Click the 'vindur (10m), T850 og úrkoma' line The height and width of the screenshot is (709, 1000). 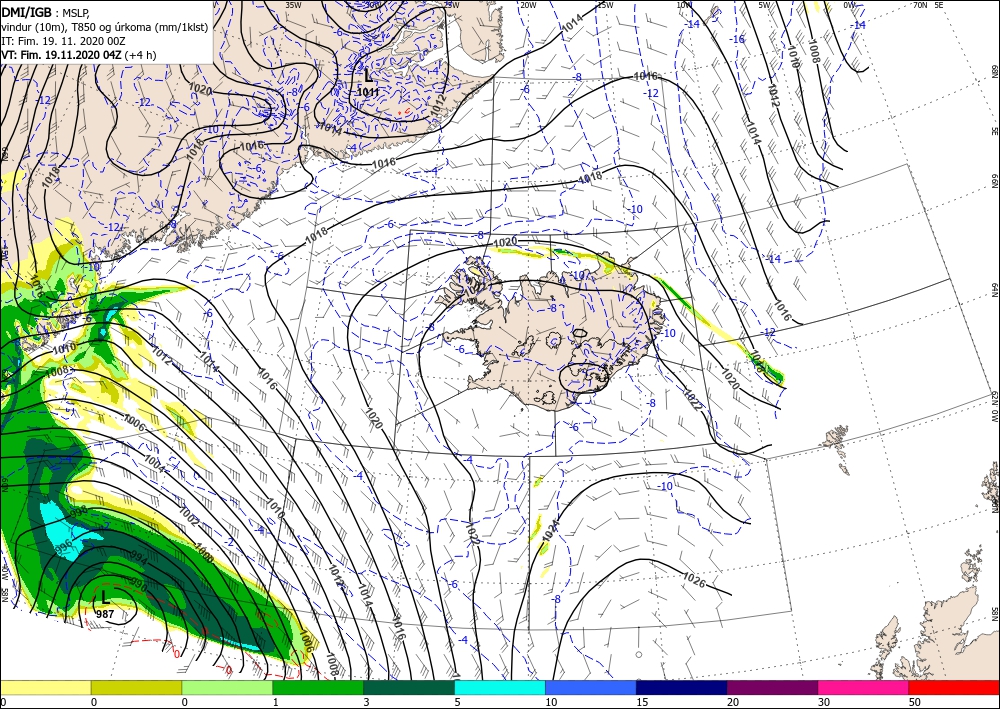pos(105,27)
